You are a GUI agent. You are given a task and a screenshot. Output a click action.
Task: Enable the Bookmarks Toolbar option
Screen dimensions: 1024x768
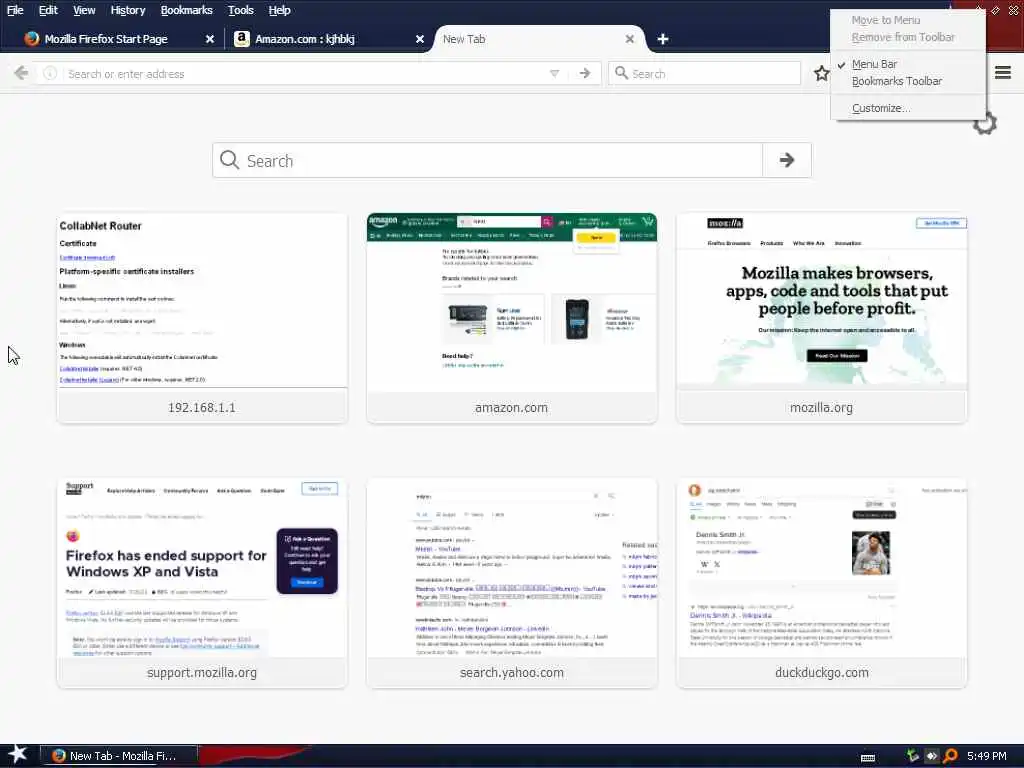pos(908,81)
